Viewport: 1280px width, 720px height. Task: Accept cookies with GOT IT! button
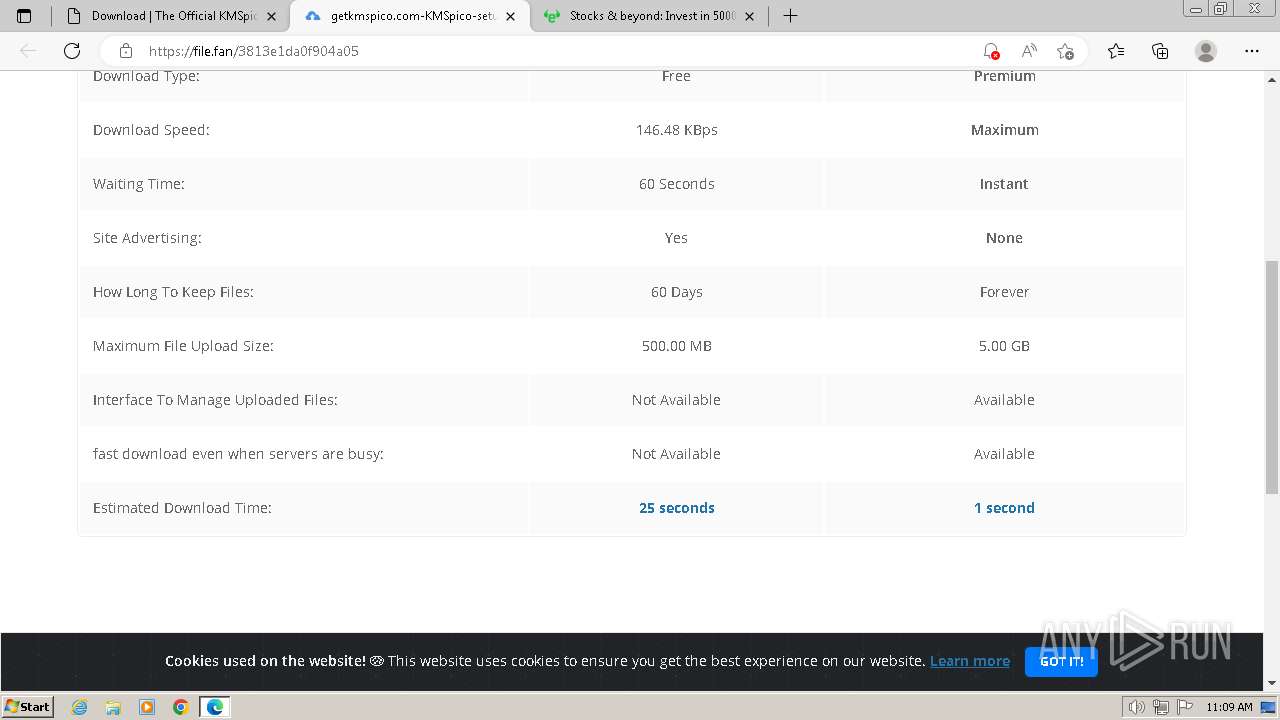[1061, 661]
